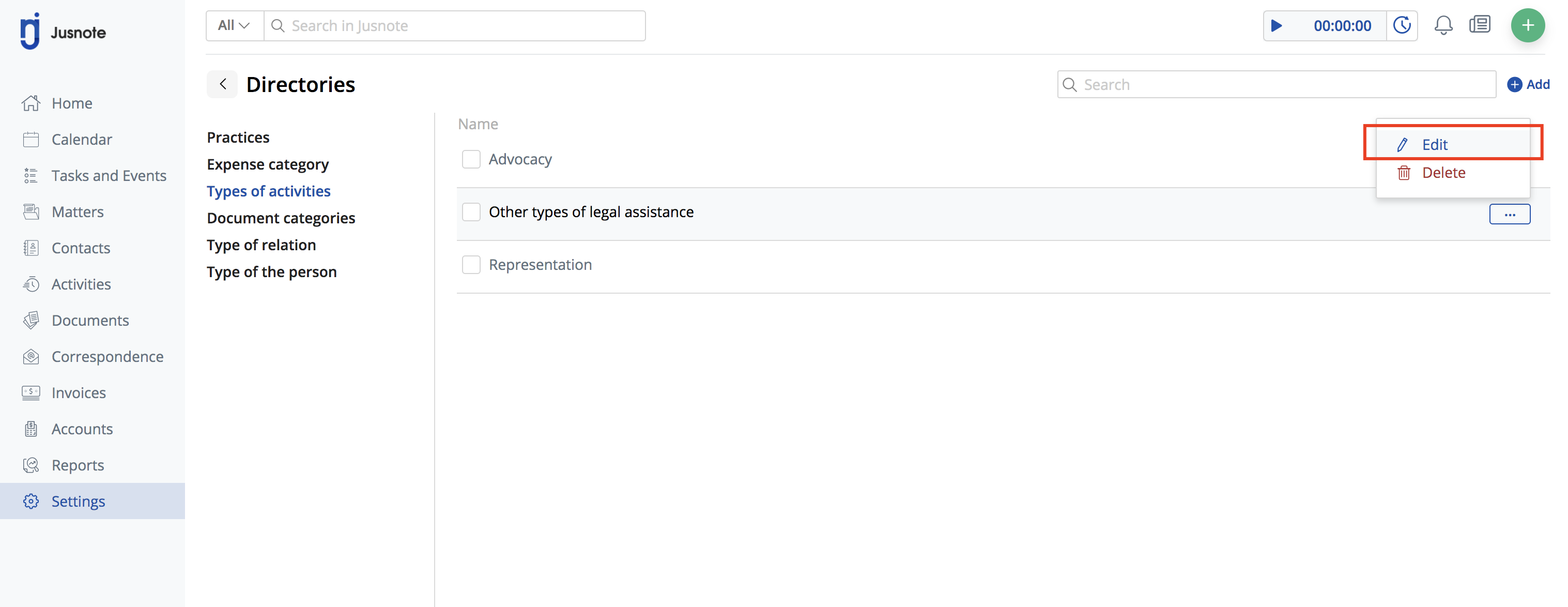Go to Tasks and Events
This screenshot has height=607, width=1568.
coord(93,175)
